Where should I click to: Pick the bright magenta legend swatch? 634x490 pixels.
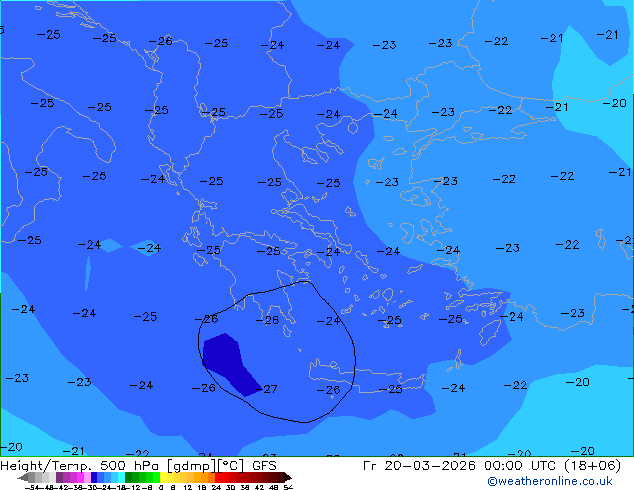[x=80, y=477]
